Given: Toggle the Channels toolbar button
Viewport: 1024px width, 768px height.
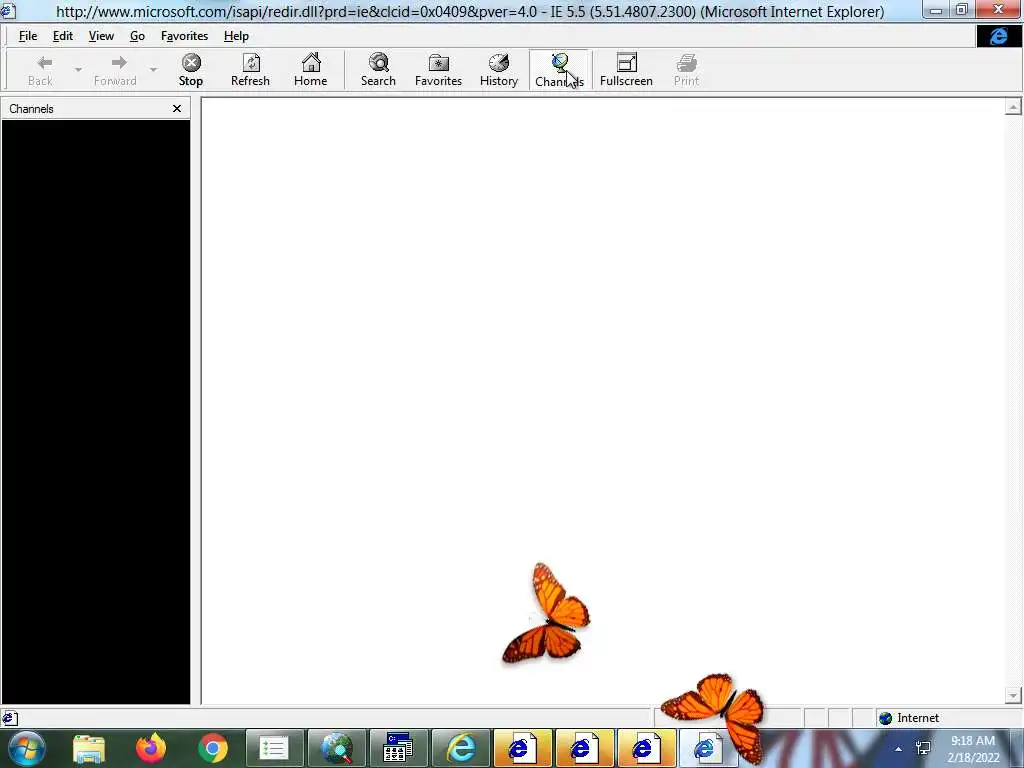Looking at the screenshot, I should [x=560, y=70].
